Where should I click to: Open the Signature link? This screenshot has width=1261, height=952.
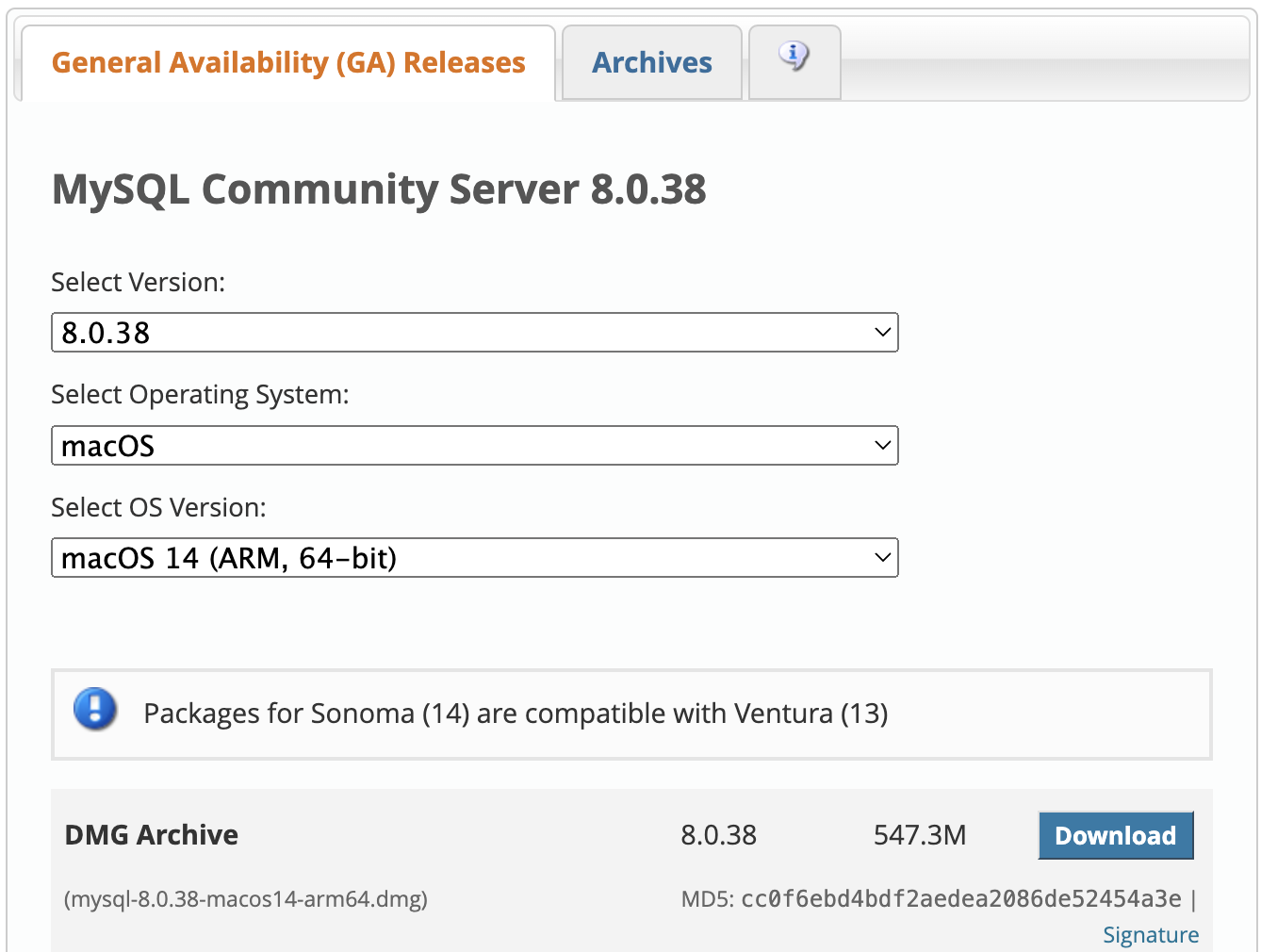[x=1151, y=935]
